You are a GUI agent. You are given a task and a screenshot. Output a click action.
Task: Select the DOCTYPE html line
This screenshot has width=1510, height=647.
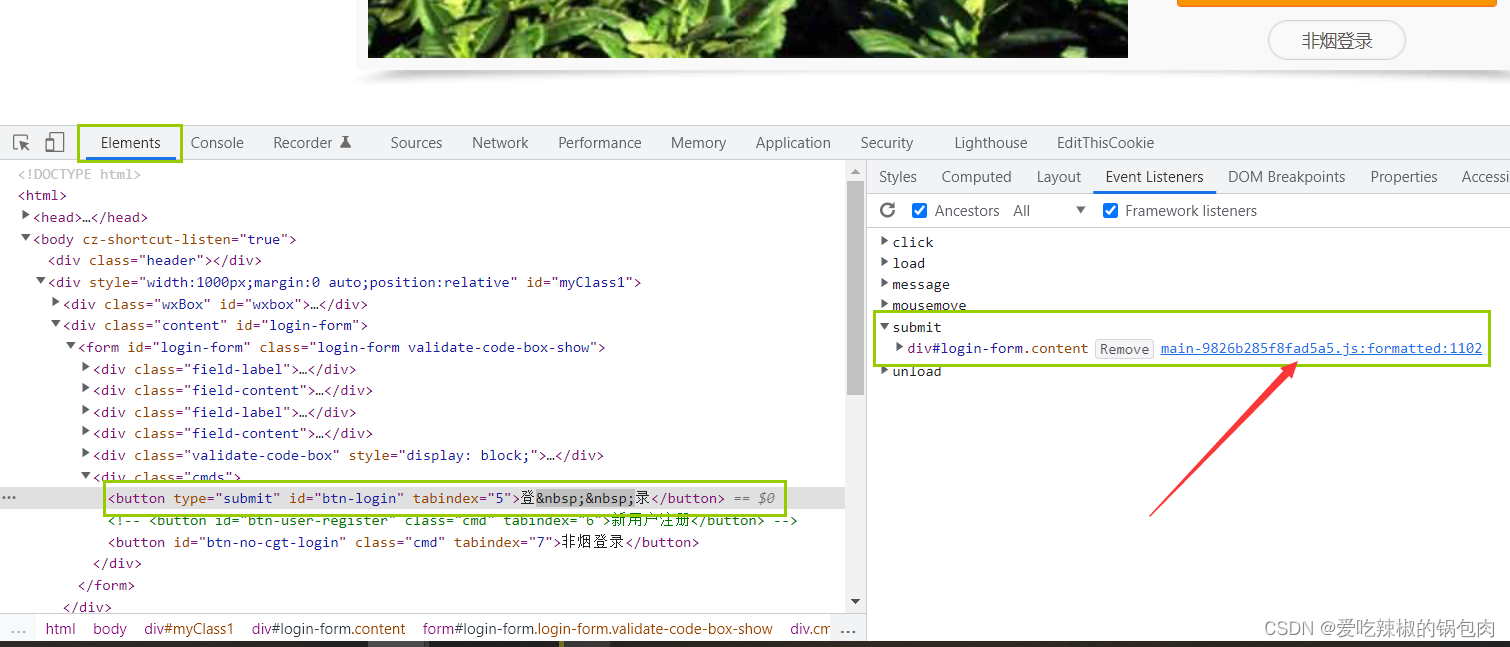point(79,174)
